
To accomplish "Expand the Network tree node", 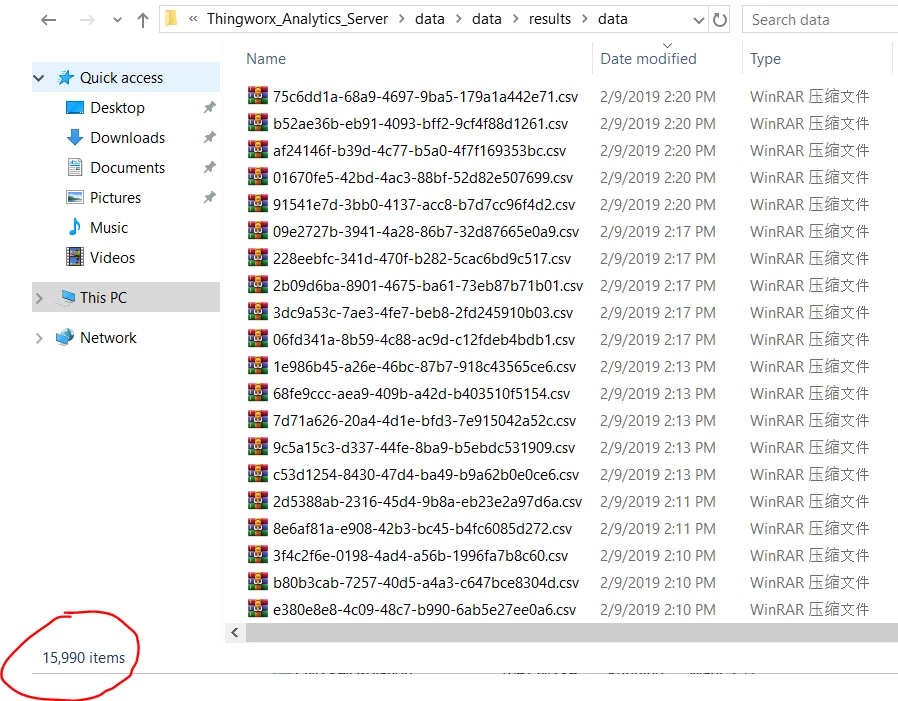I will pos(39,338).
